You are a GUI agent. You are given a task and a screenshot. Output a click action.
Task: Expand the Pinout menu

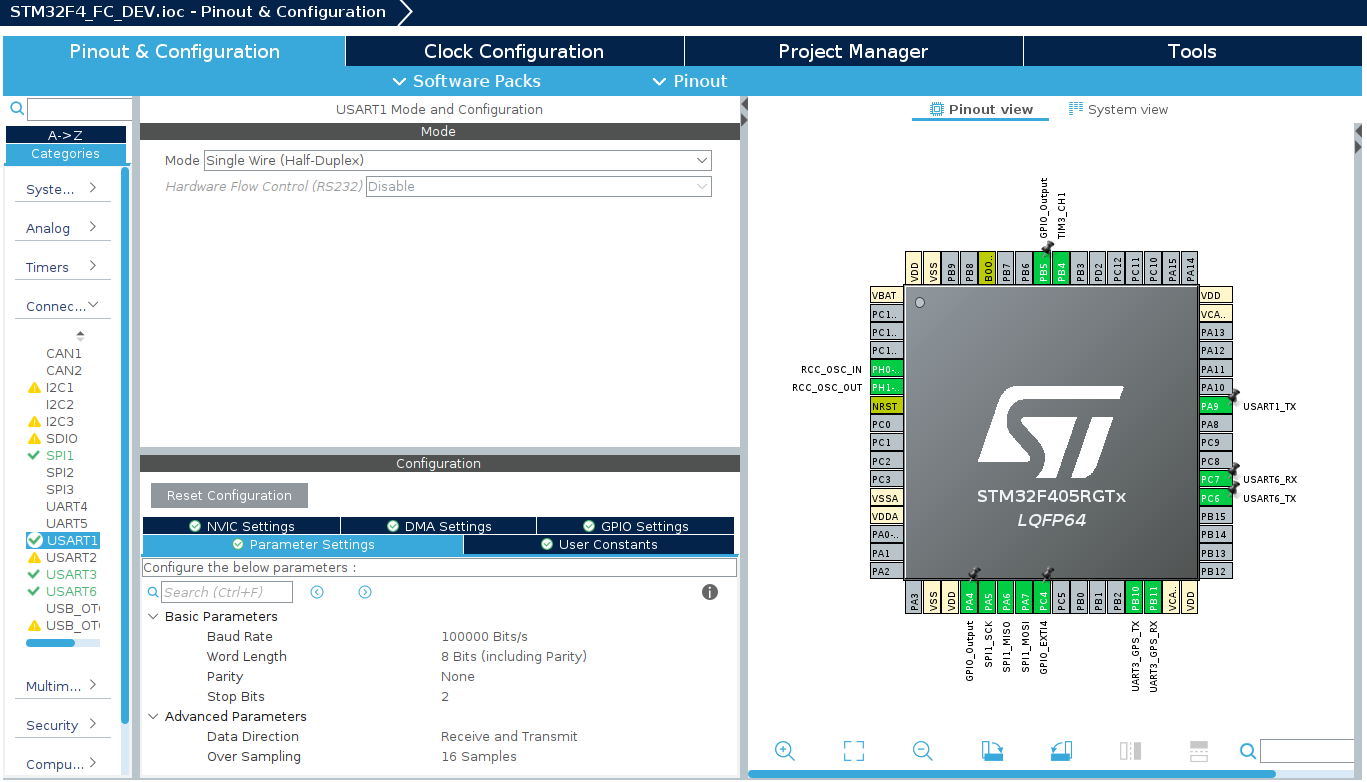[690, 81]
